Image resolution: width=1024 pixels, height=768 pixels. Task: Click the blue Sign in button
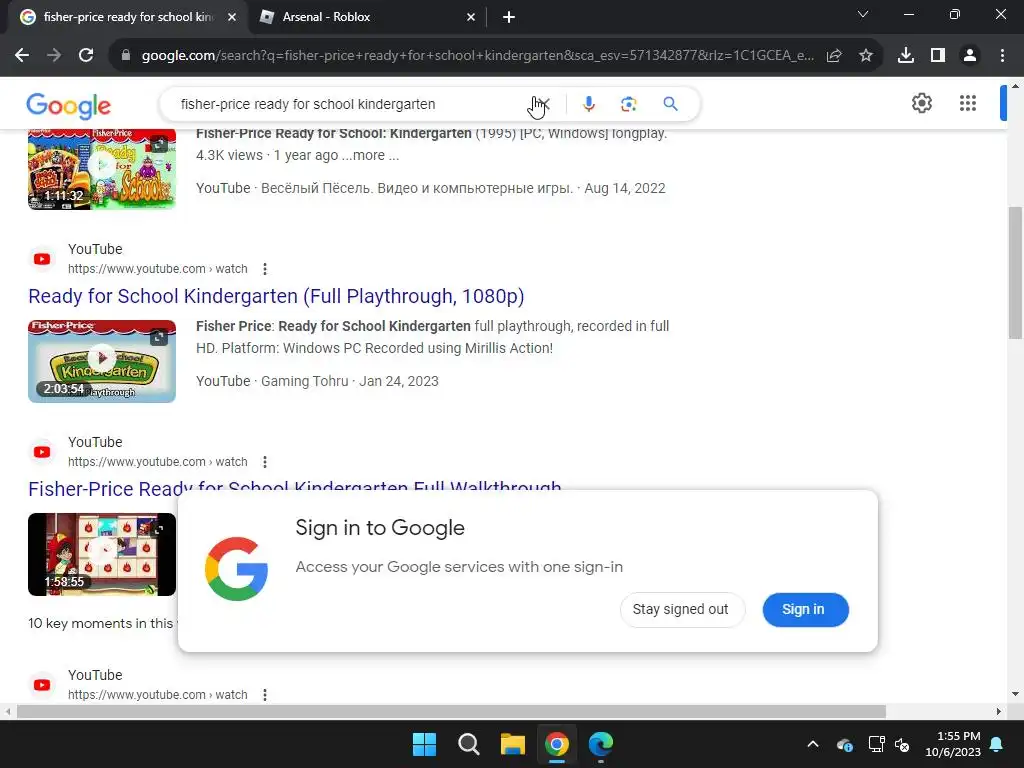point(805,610)
